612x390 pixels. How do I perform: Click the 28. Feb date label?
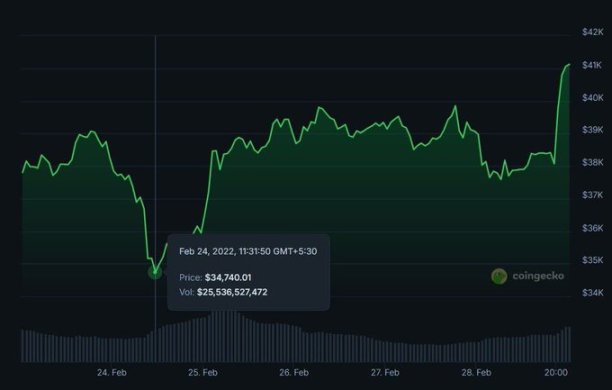click(476, 372)
